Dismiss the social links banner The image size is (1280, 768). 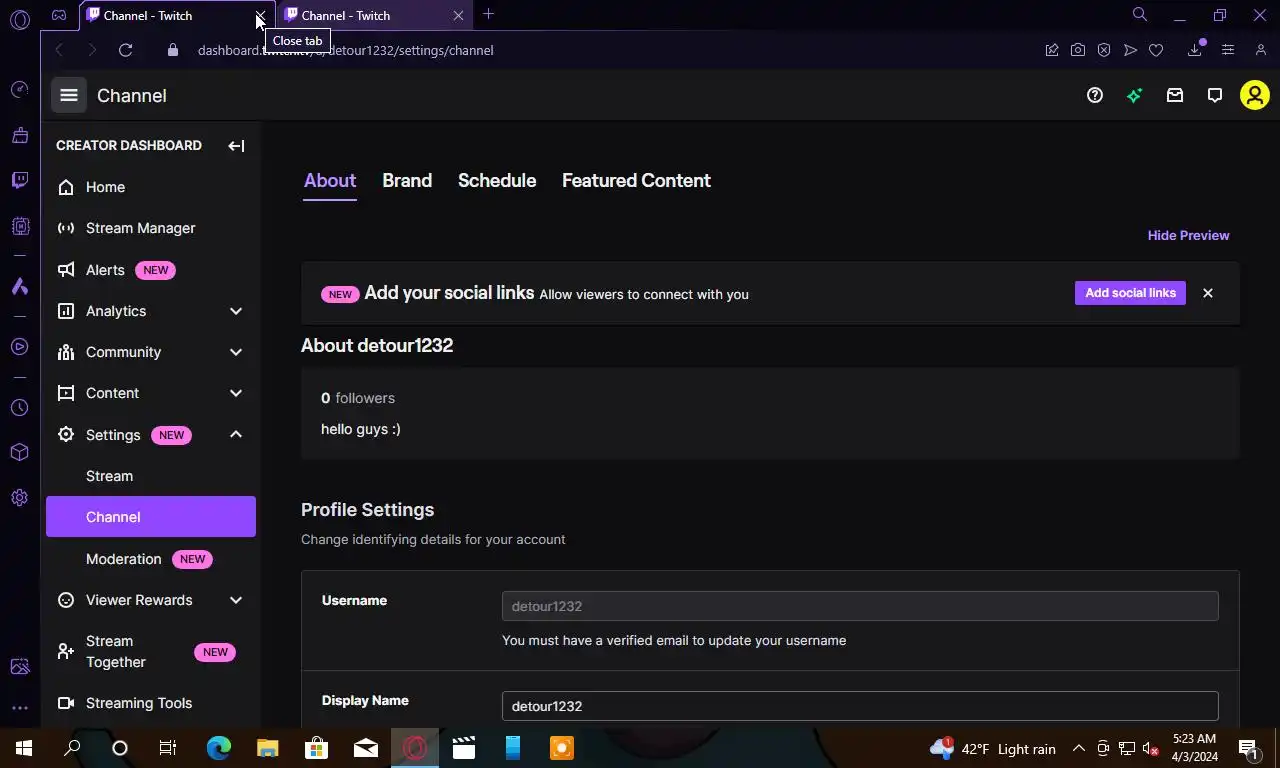(x=1208, y=293)
